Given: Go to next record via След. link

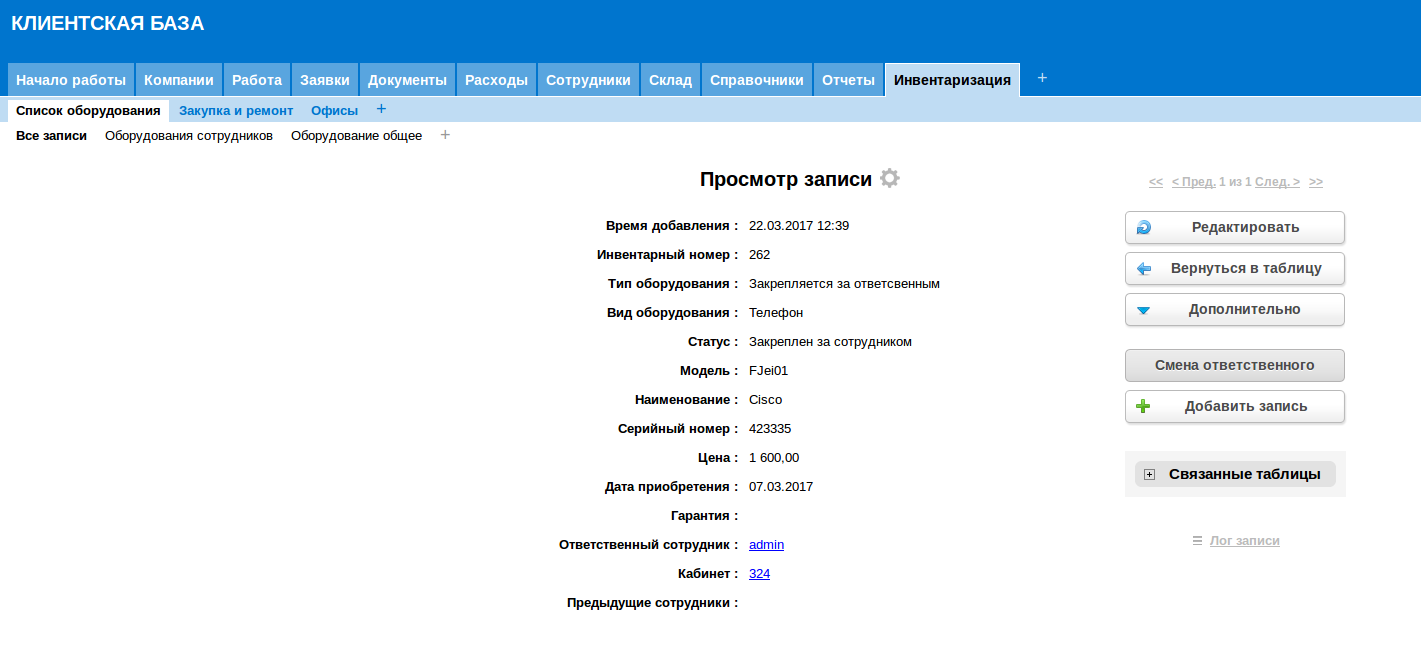Looking at the screenshot, I should point(1277,182).
